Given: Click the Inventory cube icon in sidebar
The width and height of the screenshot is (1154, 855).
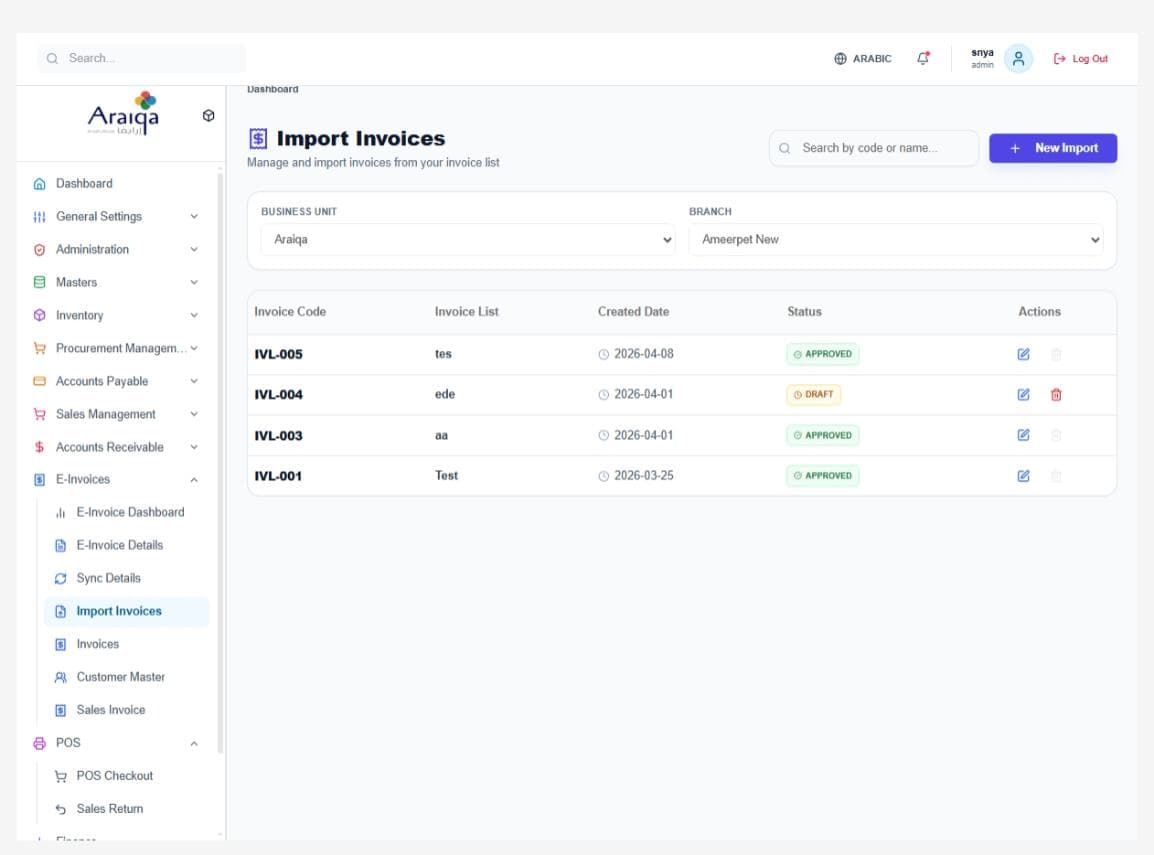Looking at the screenshot, I should click(x=40, y=315).
